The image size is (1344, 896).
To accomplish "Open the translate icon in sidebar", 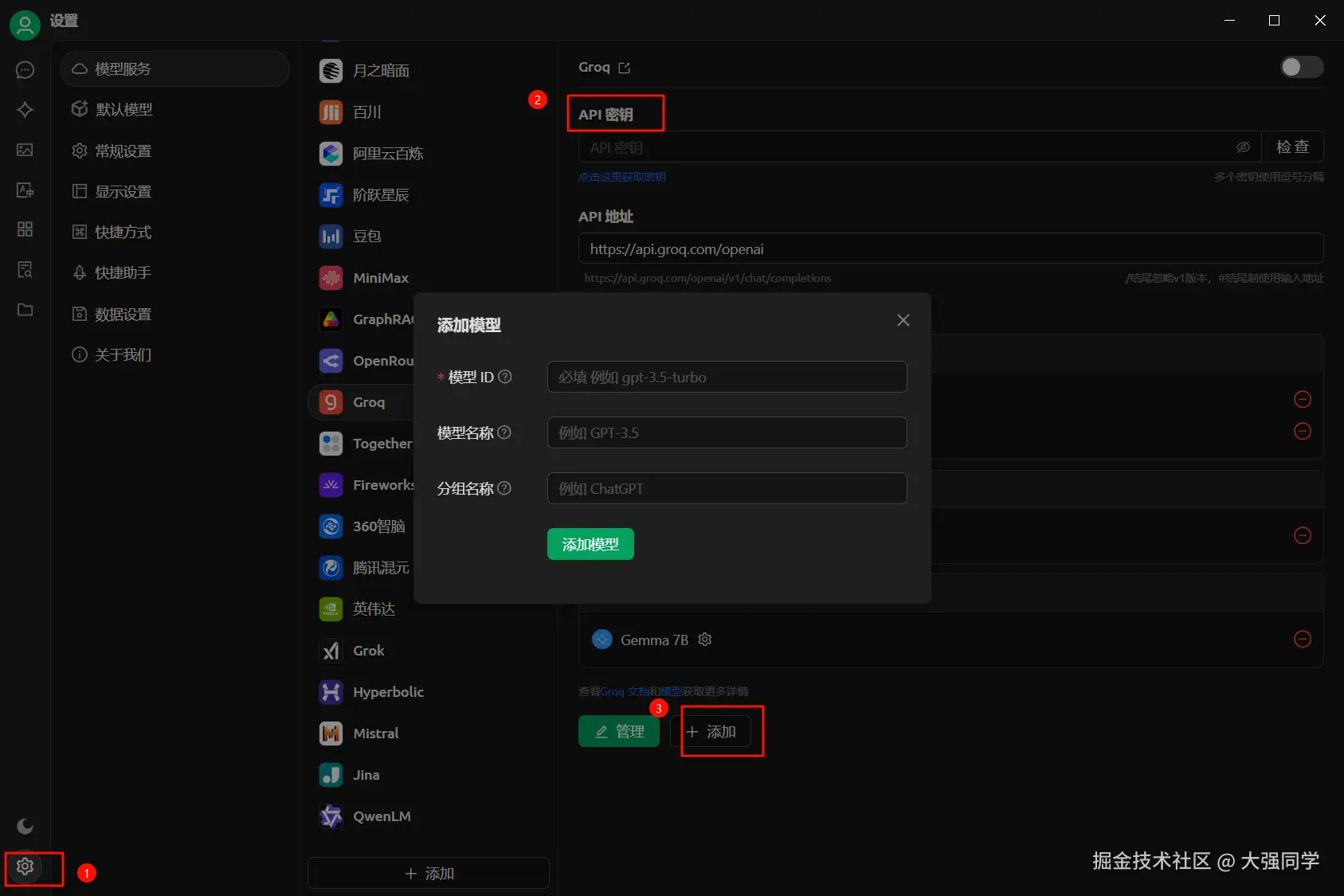I will [x=25, y=190].
